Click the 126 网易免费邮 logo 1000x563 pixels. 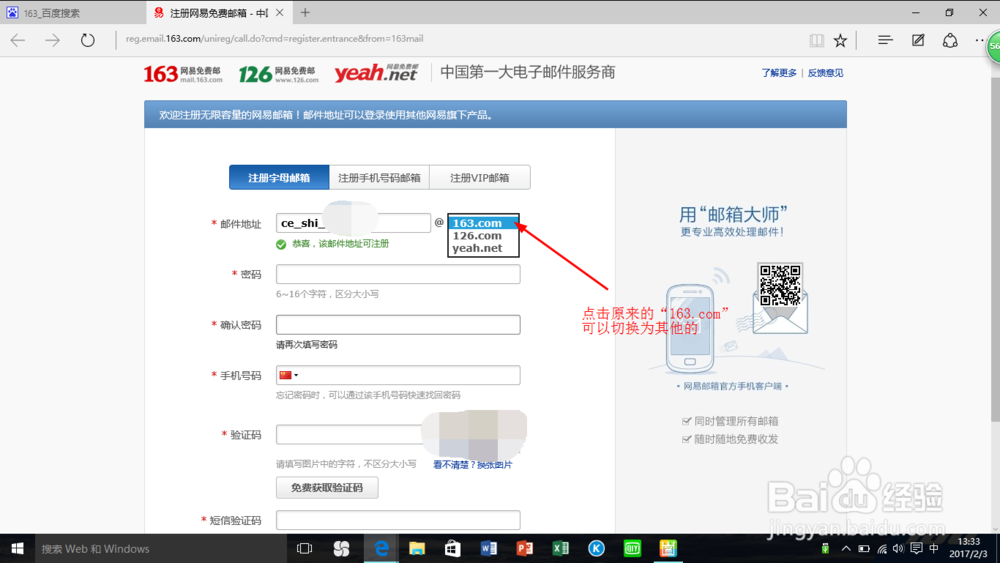pos(278,74)
